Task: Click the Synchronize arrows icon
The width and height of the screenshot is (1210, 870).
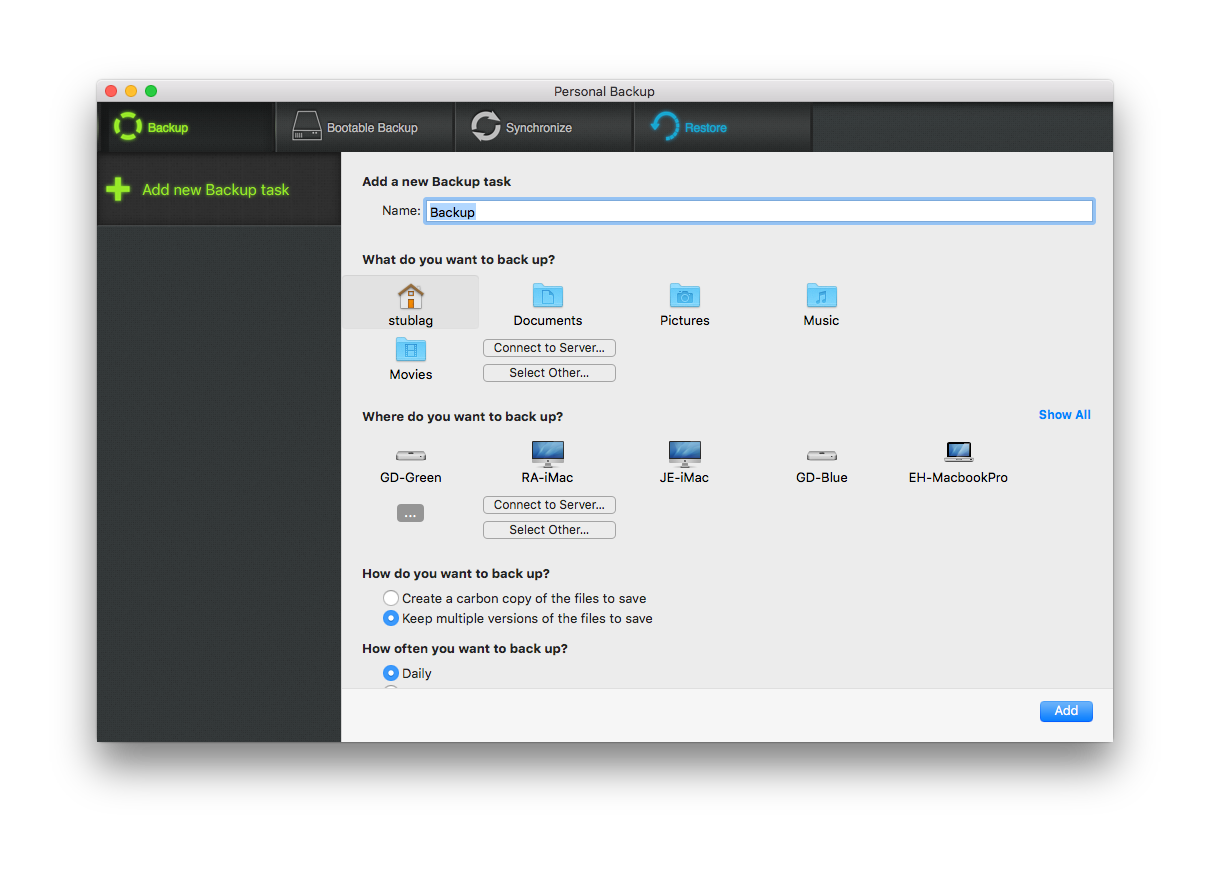Action: 485,127
